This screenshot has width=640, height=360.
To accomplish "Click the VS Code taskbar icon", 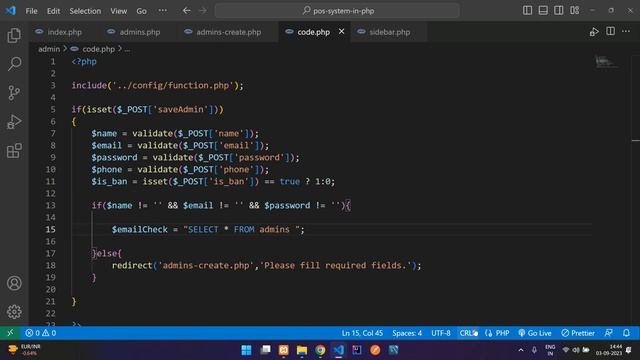I will 338,350.
